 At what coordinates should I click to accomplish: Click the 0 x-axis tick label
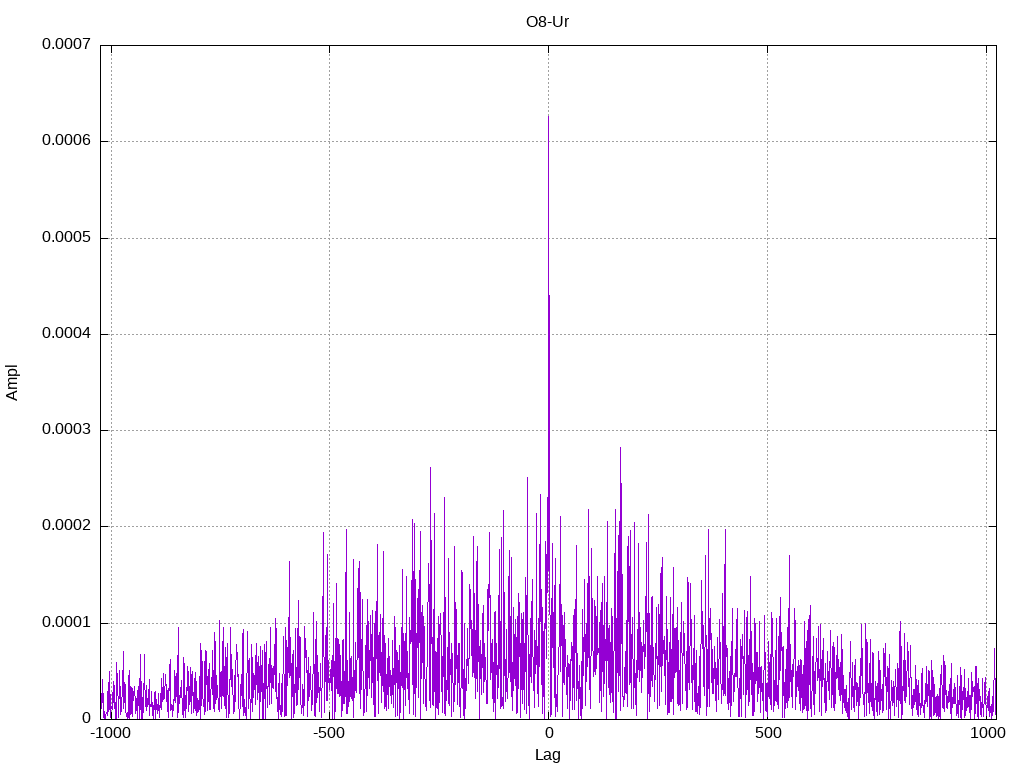(x=549, y=733)
